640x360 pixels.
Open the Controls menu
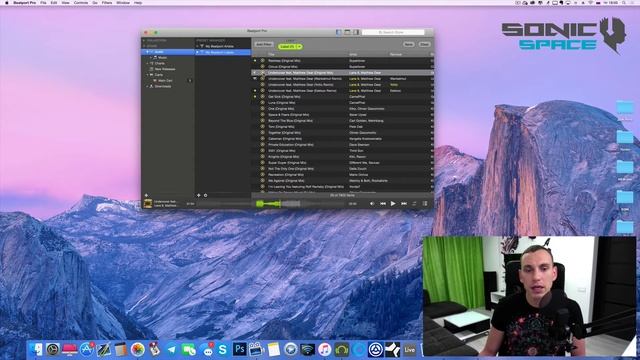pyautogui.click(x=81, y=2)
